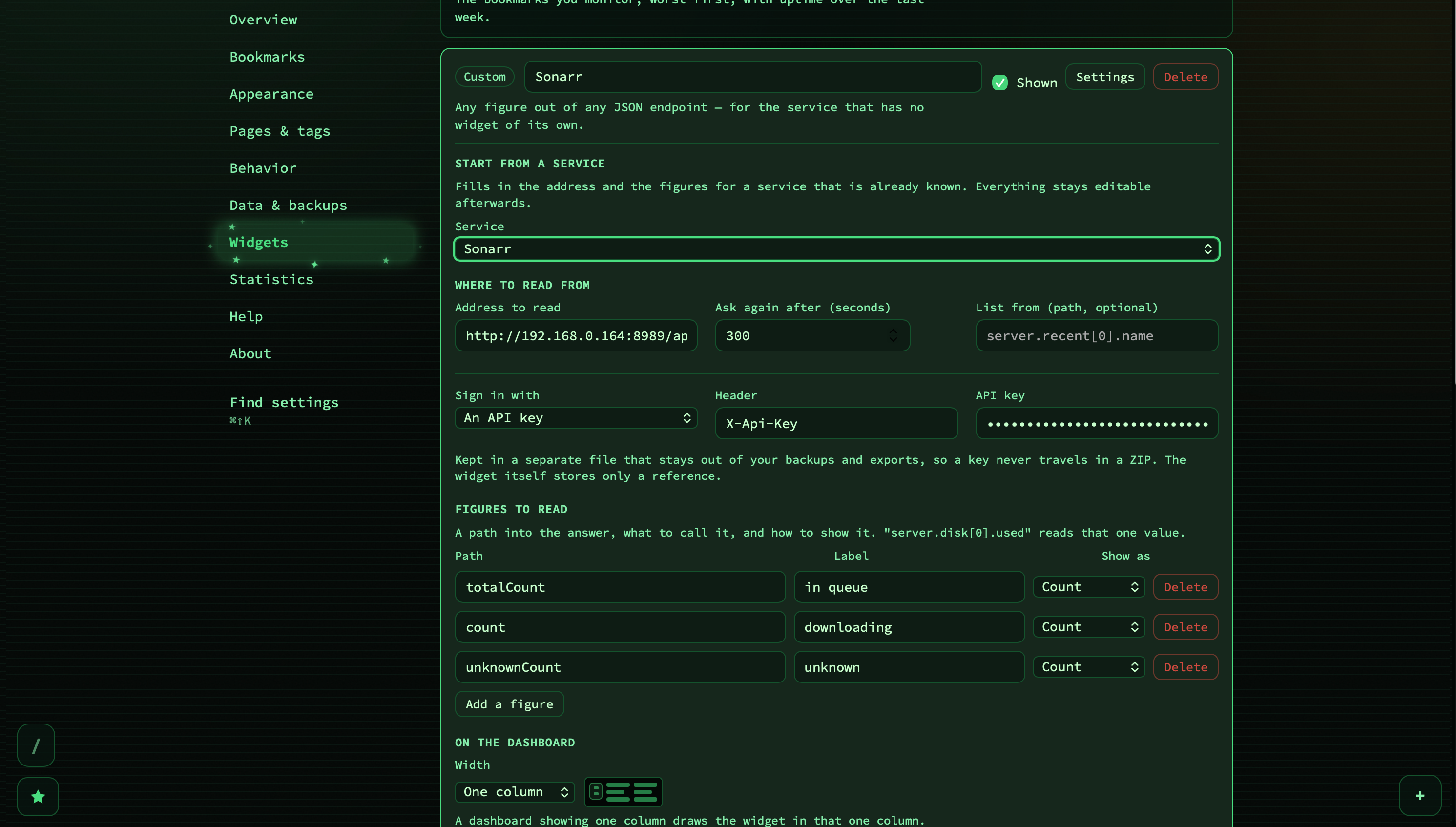Go to Behavior settings
The width and height of the screenshot is (1456, 827).
pyautogui.click(x=263, y=168)
